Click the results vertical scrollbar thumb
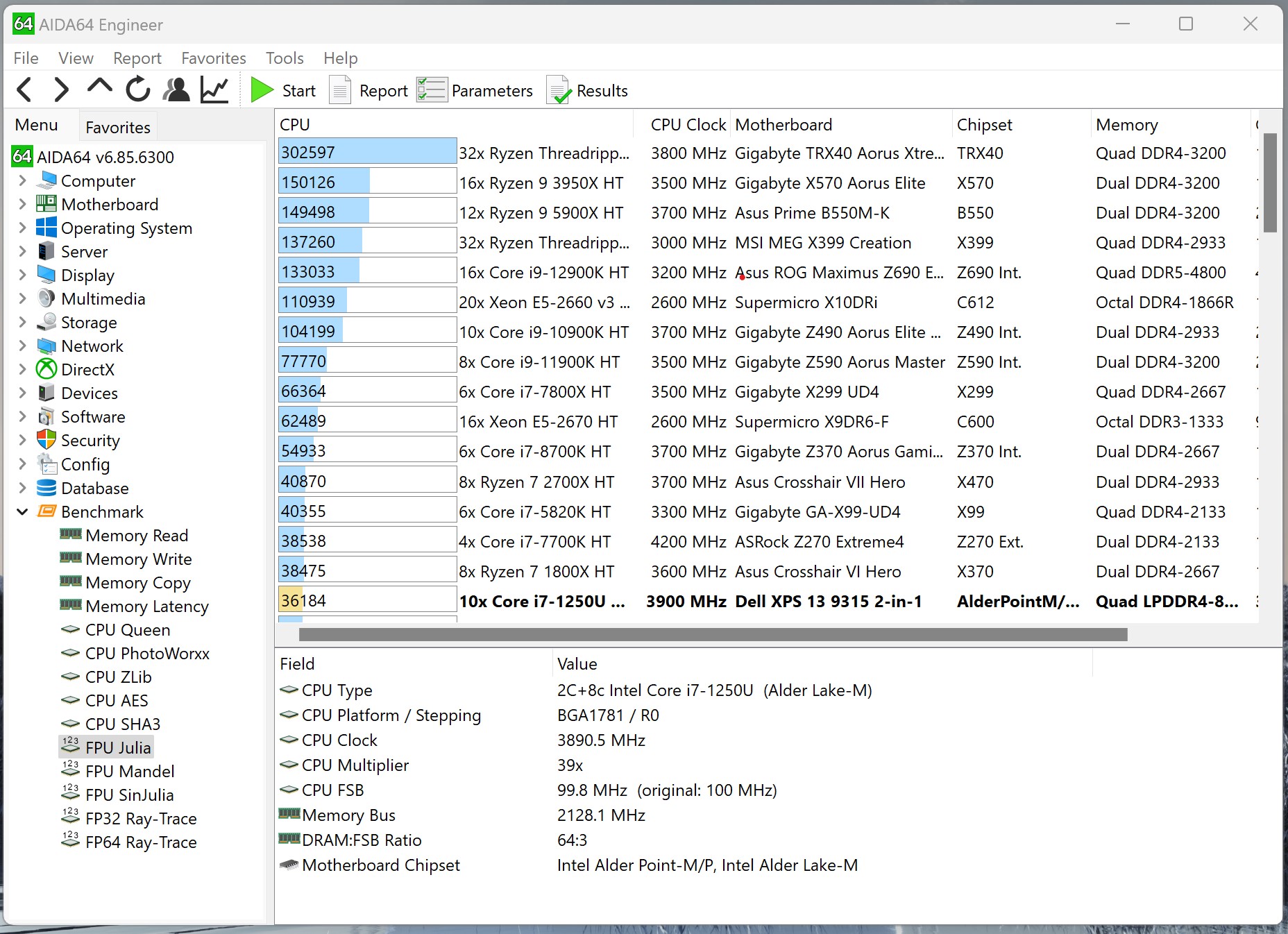Screen dimensions: 1288x934 [1270, 183]
